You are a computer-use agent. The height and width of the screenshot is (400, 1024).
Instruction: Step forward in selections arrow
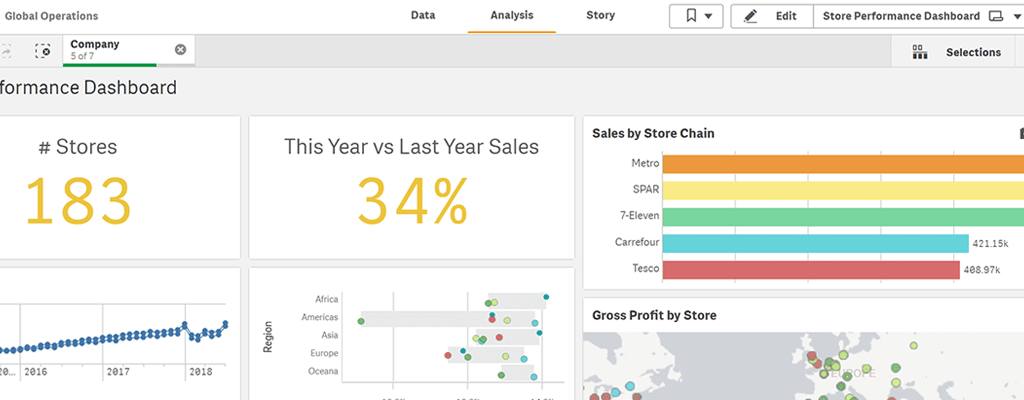click(x=6, y=50)
